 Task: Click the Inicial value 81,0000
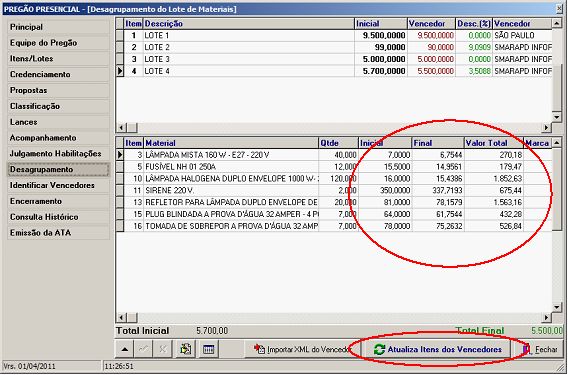[385, 203]
